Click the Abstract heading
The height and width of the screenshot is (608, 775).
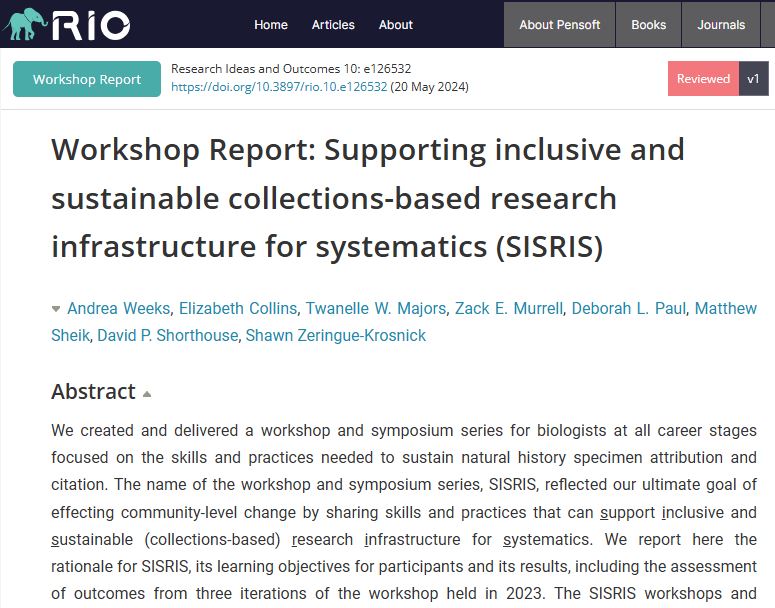coord(93,392)
